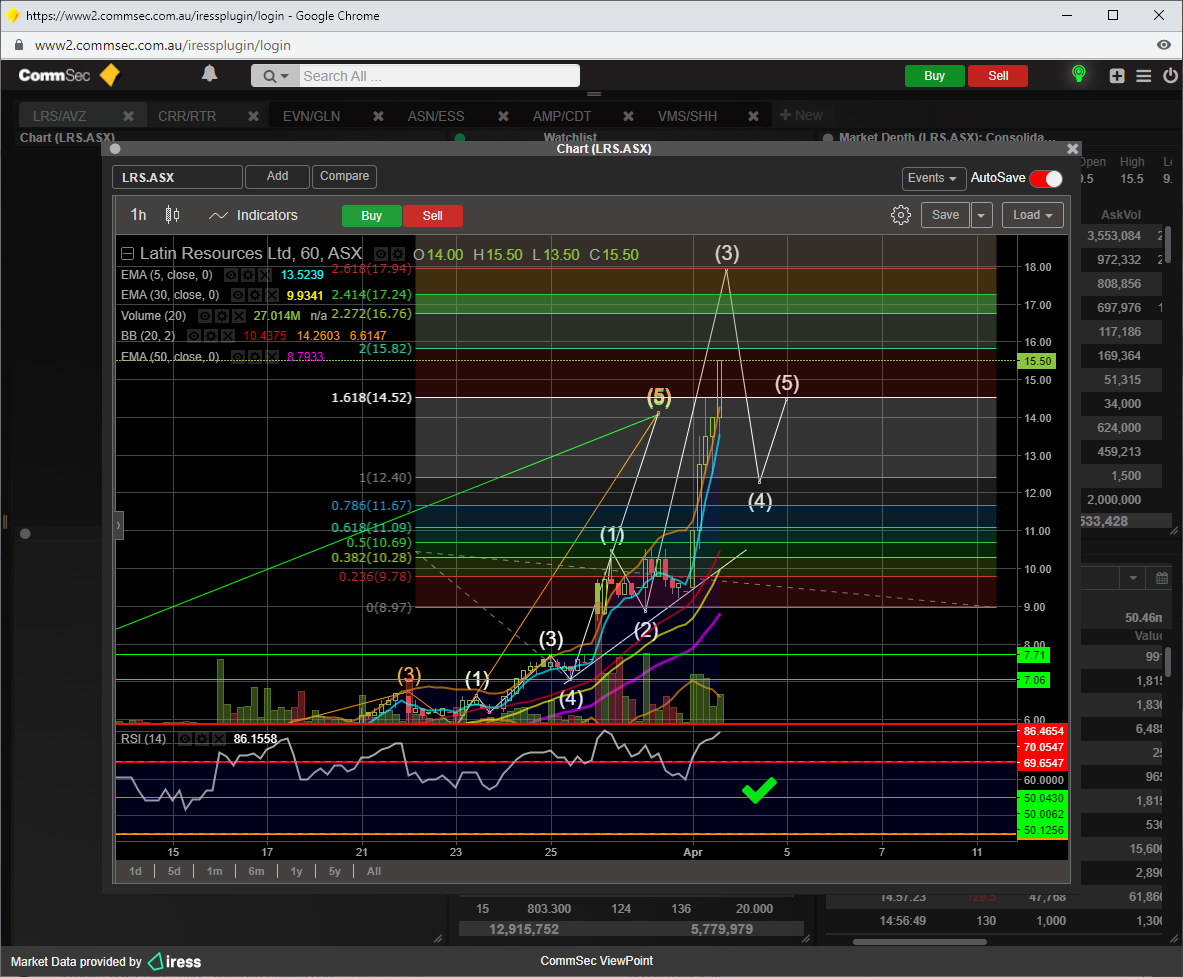
Task: Open the 1h interval selector
Action: (x=139, y=215)
